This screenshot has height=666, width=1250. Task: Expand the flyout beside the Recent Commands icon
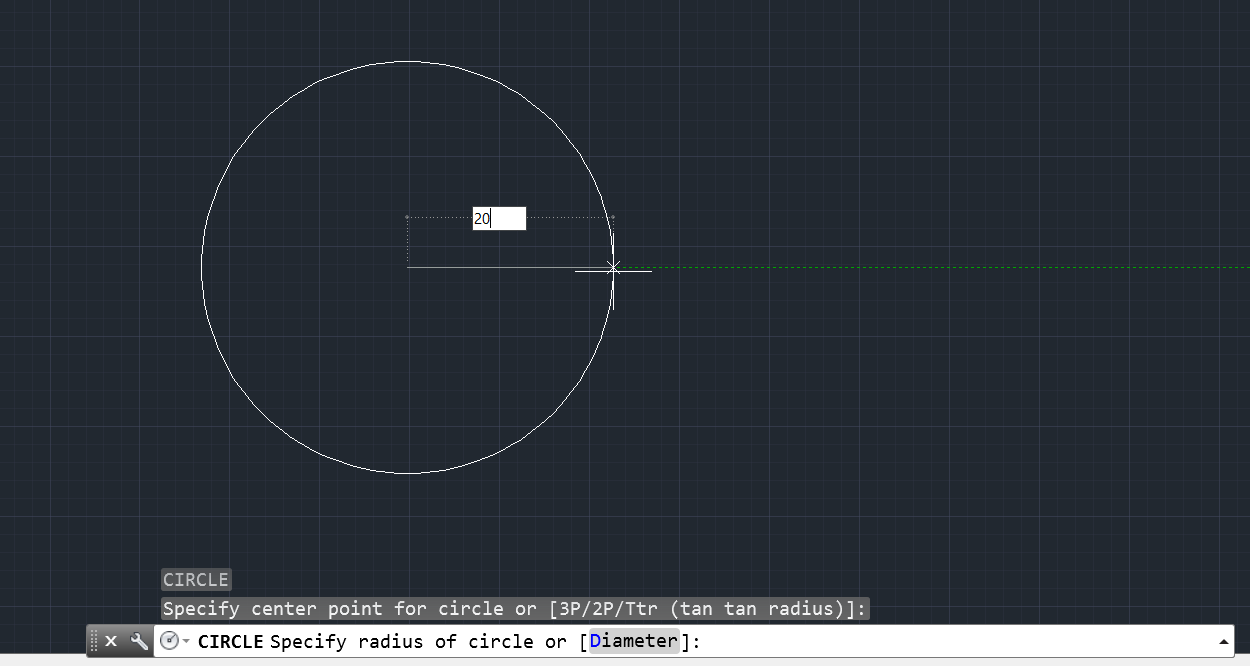click(x=187, y=641)
